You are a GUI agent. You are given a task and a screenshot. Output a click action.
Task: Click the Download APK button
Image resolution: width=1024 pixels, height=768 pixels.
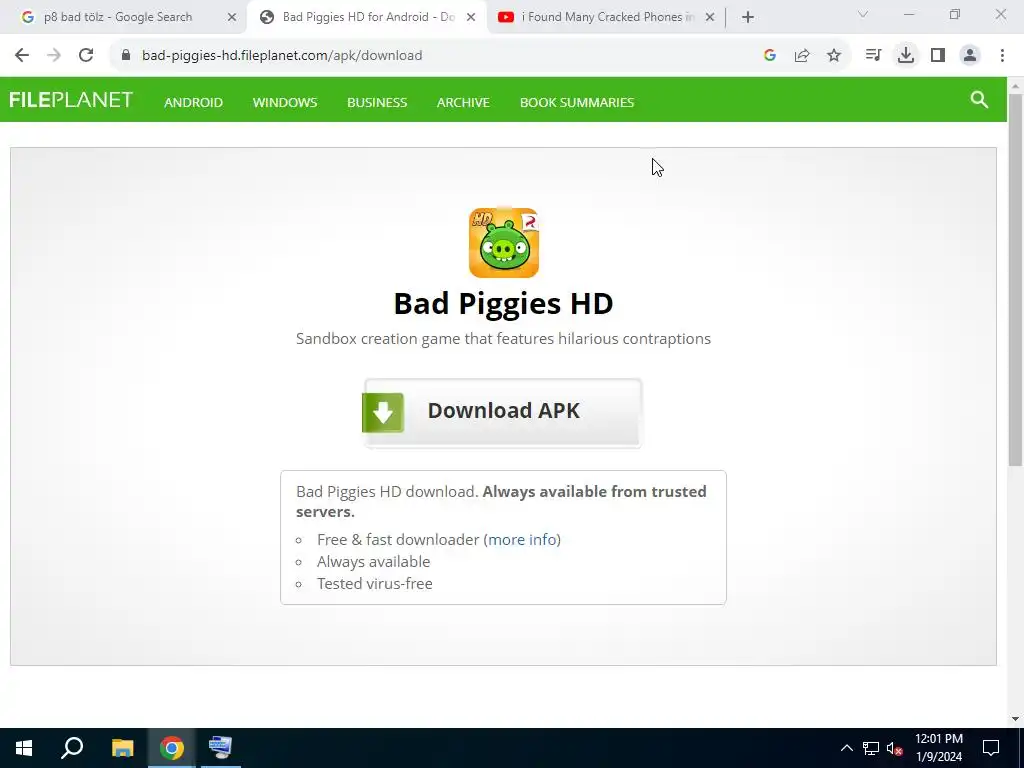[502, 412]
